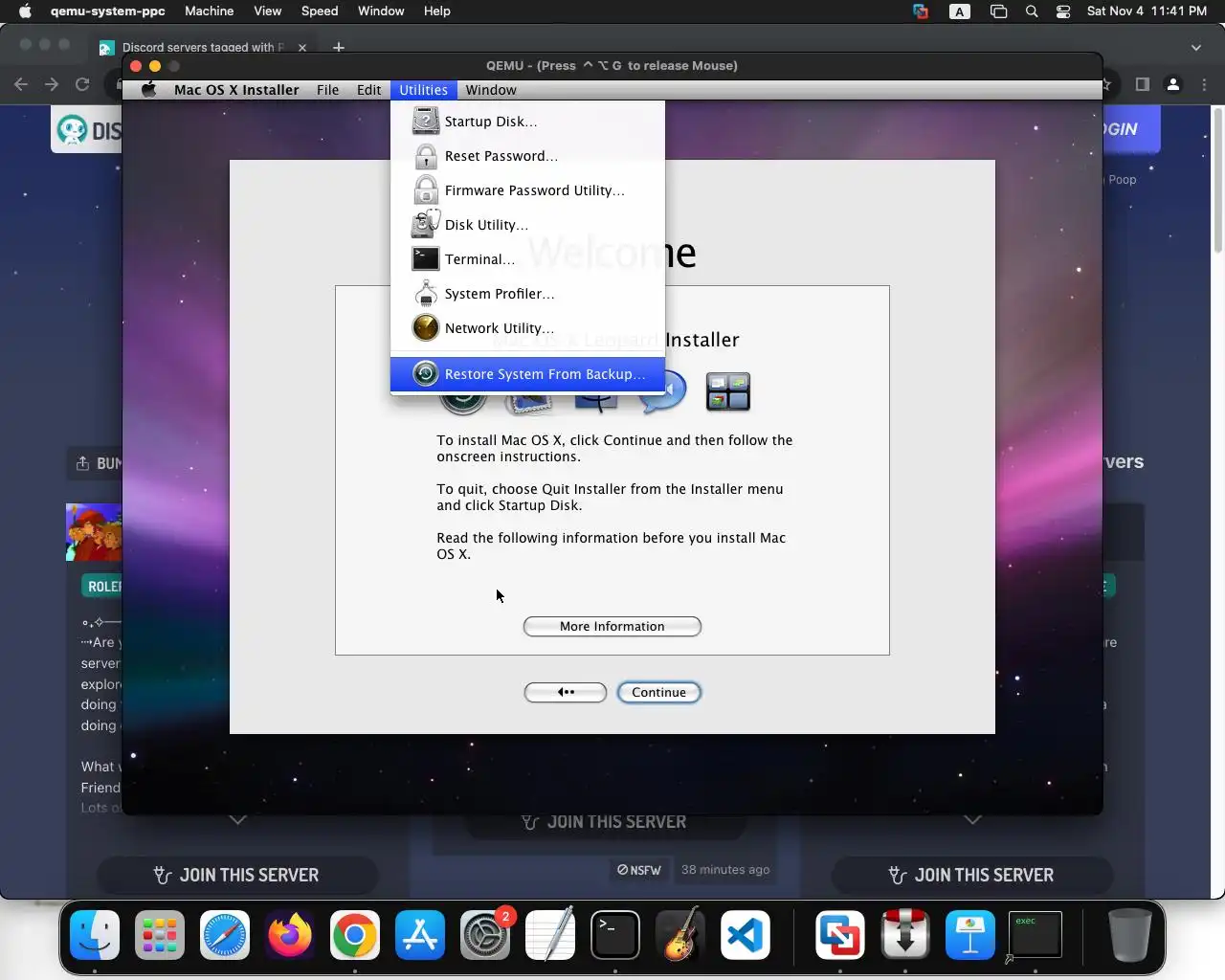1225x980 pixels.
Task: Open the installer Edit menu
Action: (368, 90)
